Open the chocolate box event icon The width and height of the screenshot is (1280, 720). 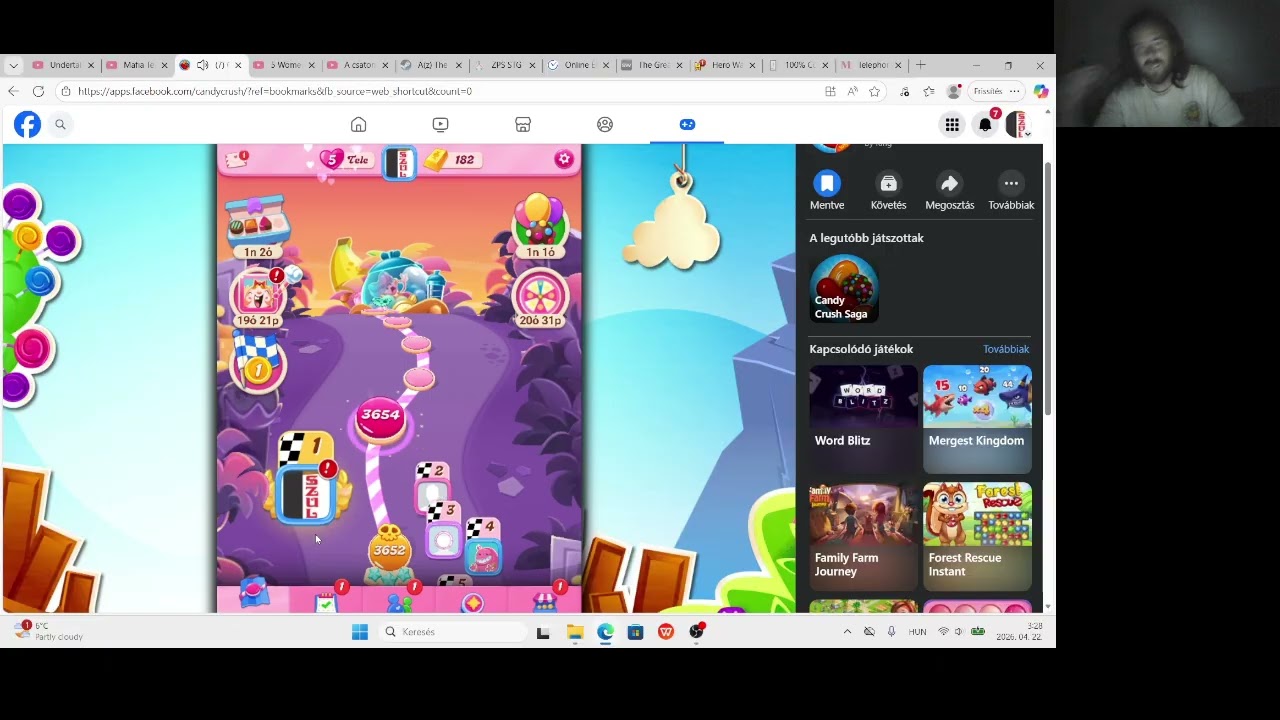pos(258,222)
